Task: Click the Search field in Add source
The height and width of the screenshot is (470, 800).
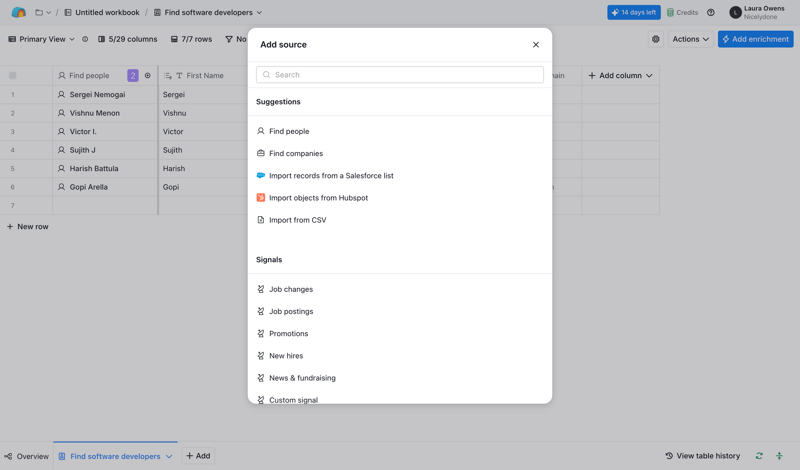Action: click(399, 75)
